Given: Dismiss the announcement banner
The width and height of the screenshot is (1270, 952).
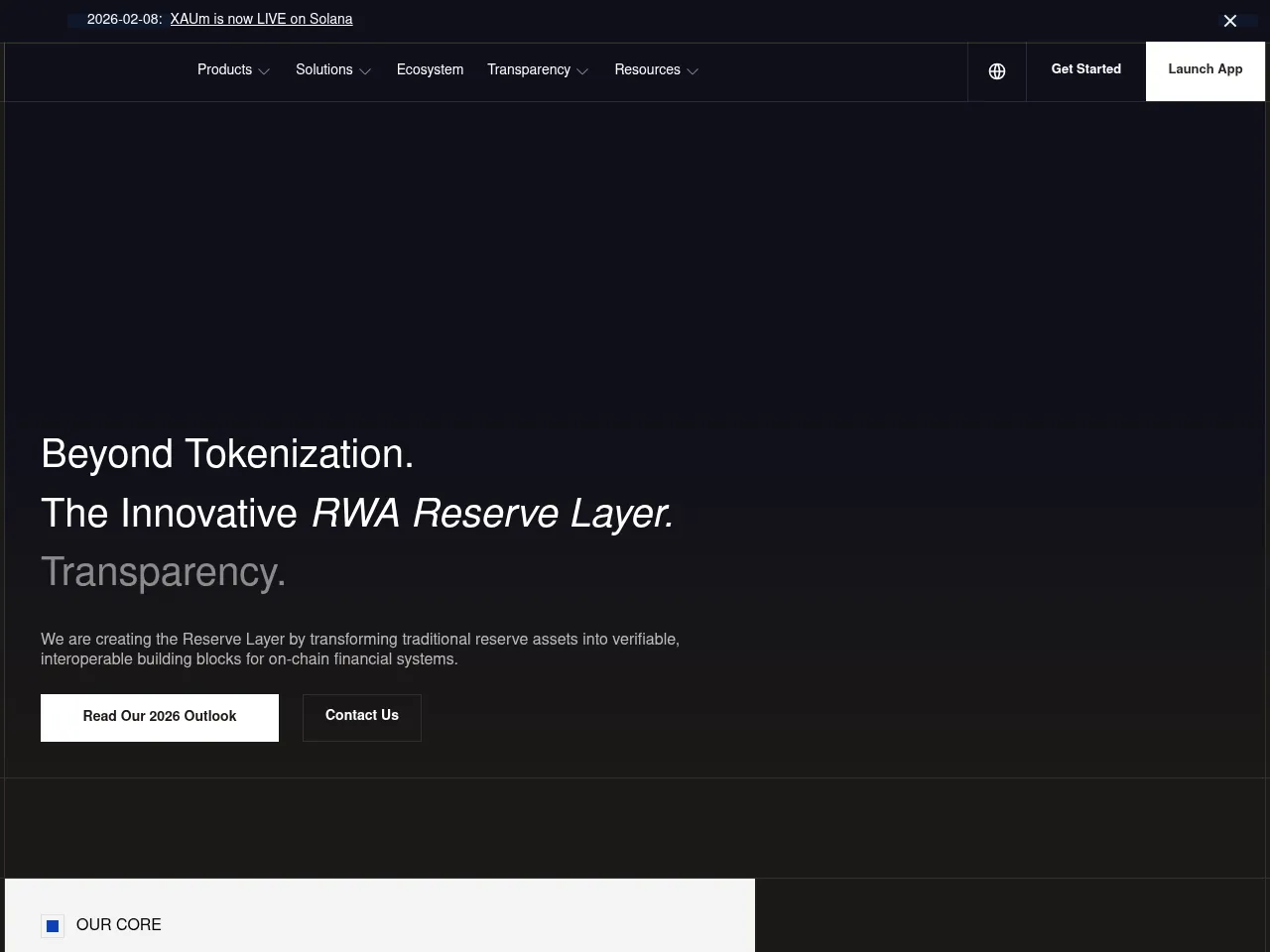Looking at the screenshot, I should click(x=1230, y=21).
